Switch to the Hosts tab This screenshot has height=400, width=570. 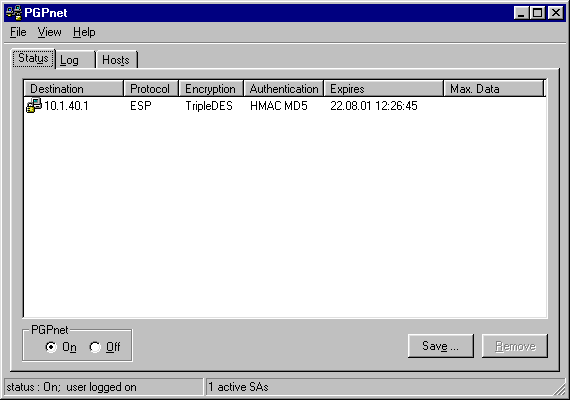pos(117,60)
